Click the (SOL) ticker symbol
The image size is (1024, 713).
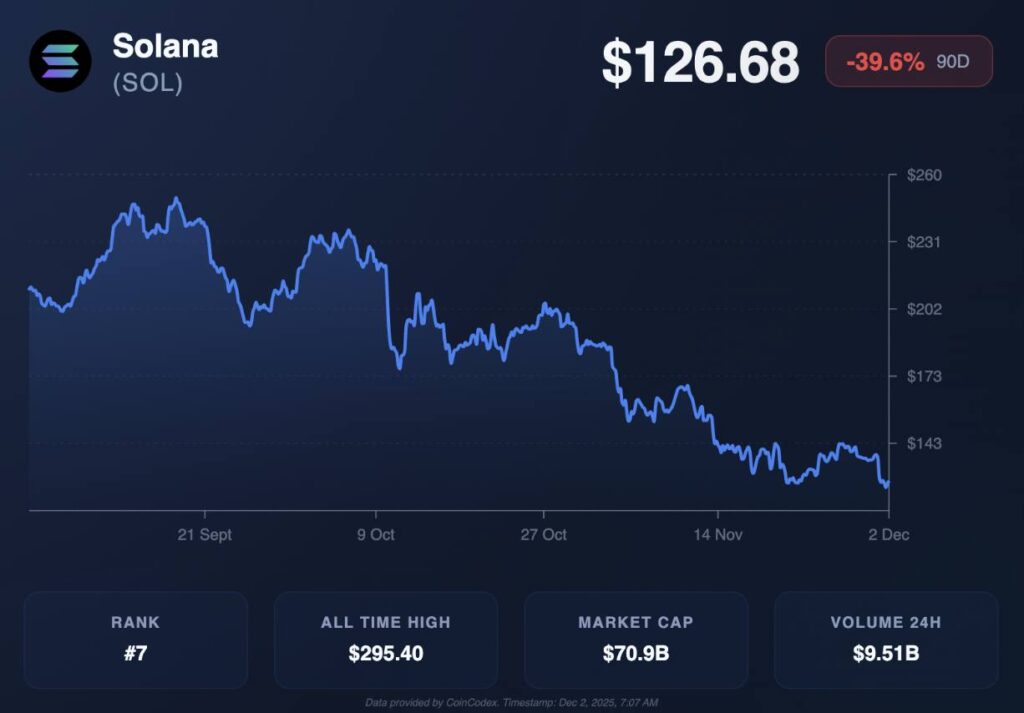[x=147, y=84]
